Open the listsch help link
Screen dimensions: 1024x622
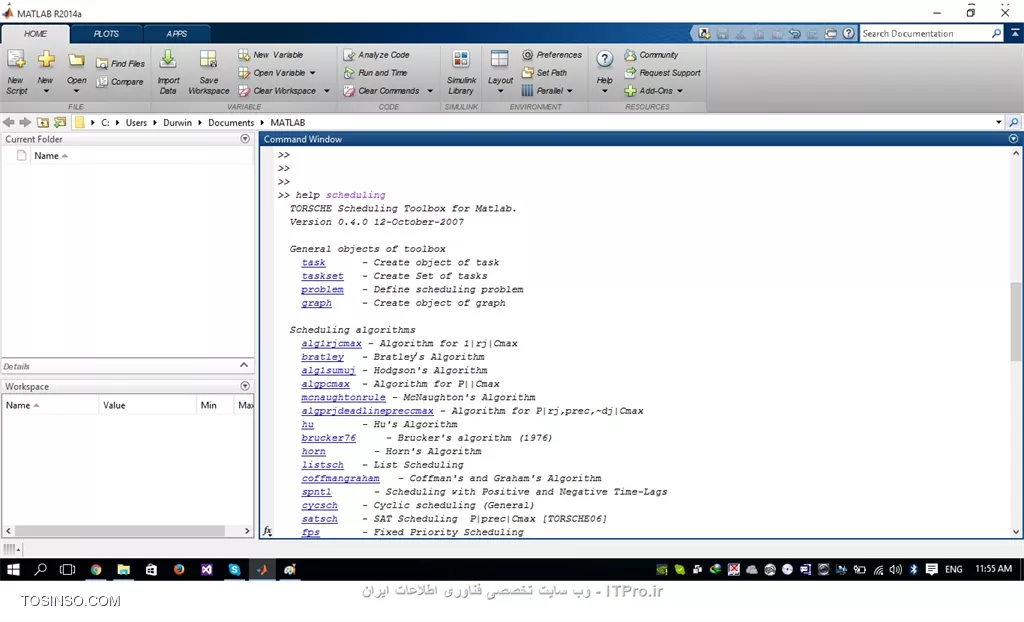pos(322,465)
